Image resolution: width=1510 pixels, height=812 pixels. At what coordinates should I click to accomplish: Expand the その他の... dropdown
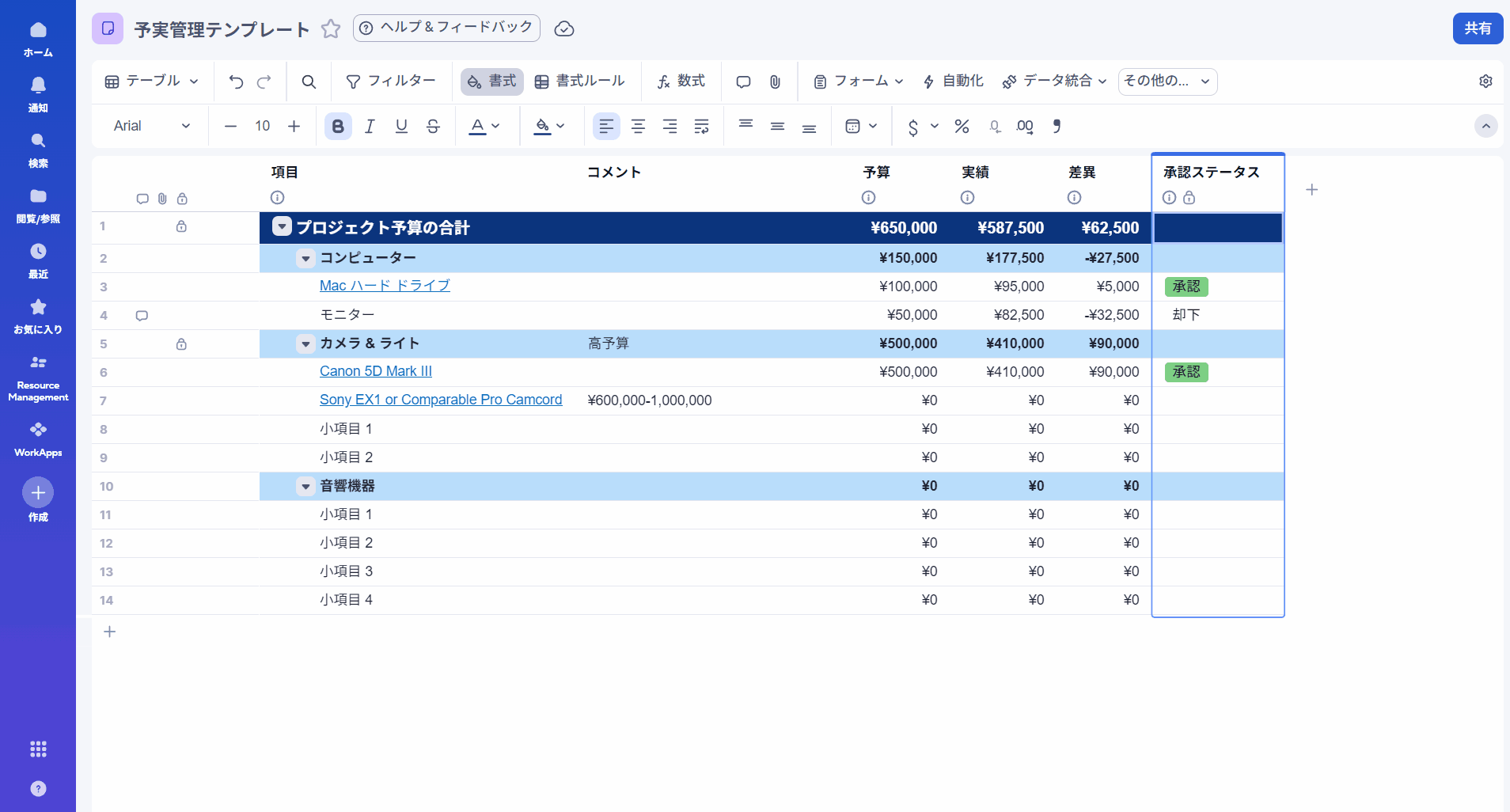point(1167,82)
